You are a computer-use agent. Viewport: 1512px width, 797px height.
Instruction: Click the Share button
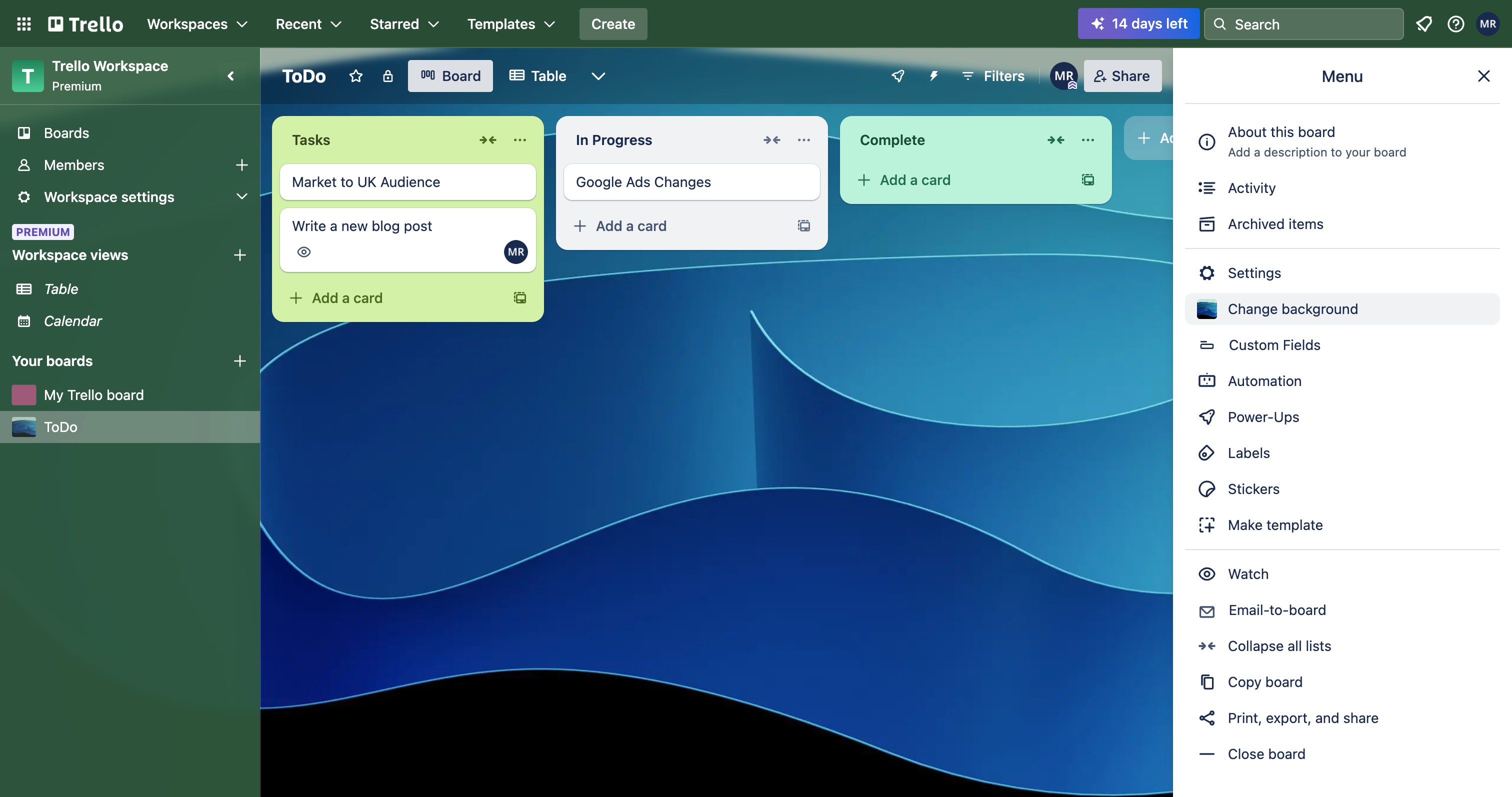click(1122, 75)
